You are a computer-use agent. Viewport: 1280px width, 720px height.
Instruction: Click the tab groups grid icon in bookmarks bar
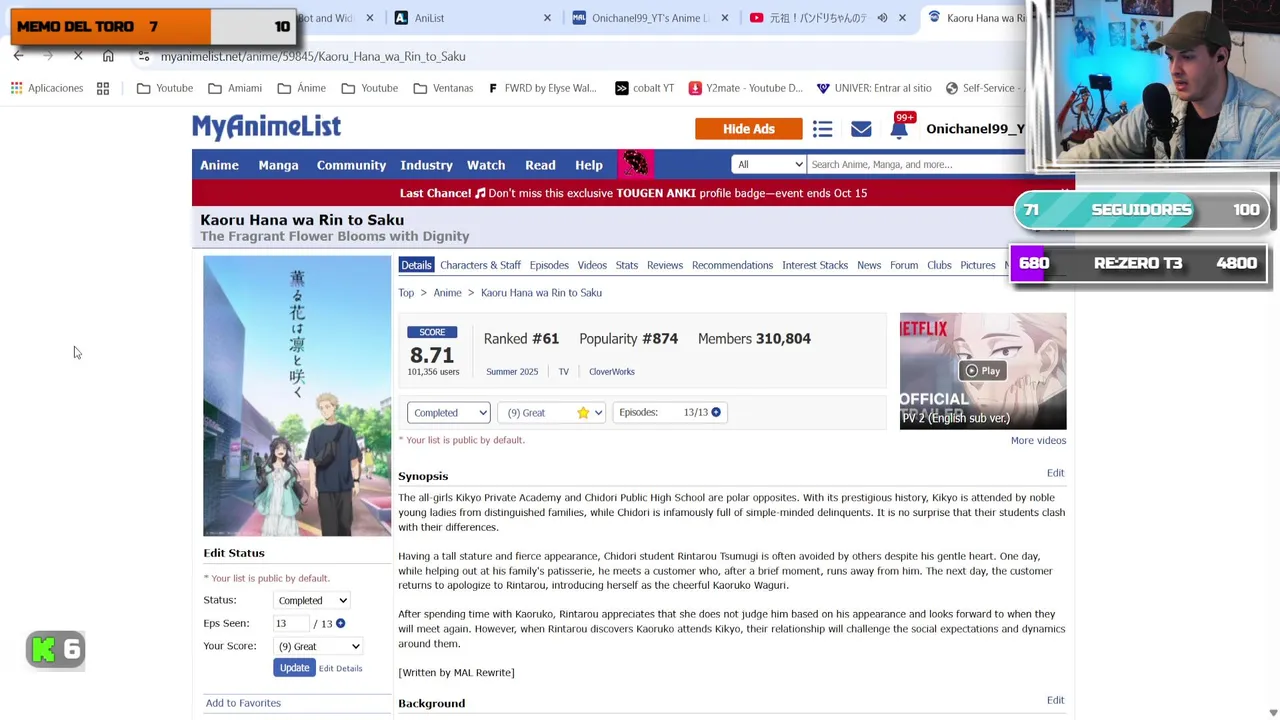click(x=103, y=88)
